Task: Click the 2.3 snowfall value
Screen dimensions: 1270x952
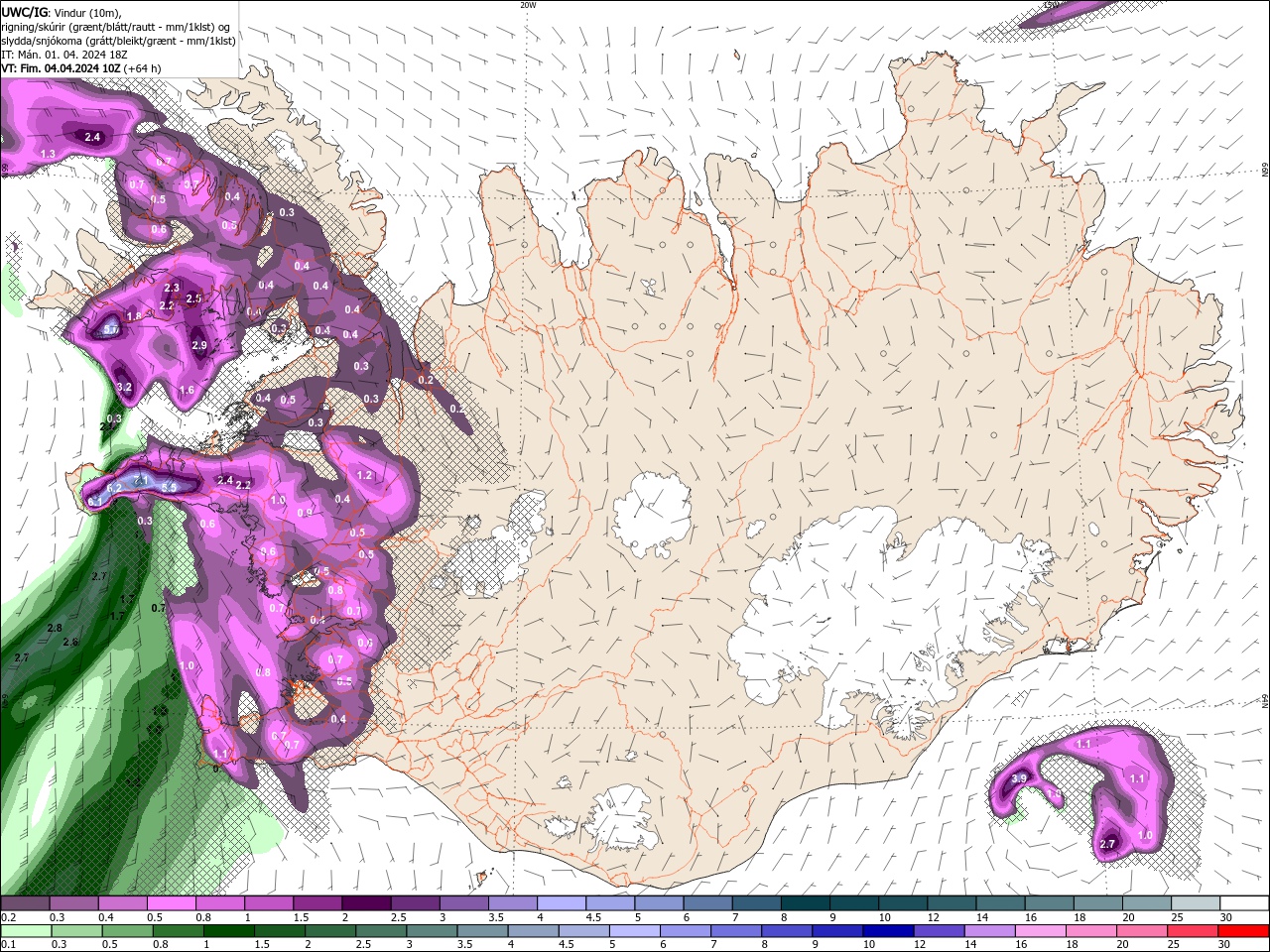Action: [172, 288]
